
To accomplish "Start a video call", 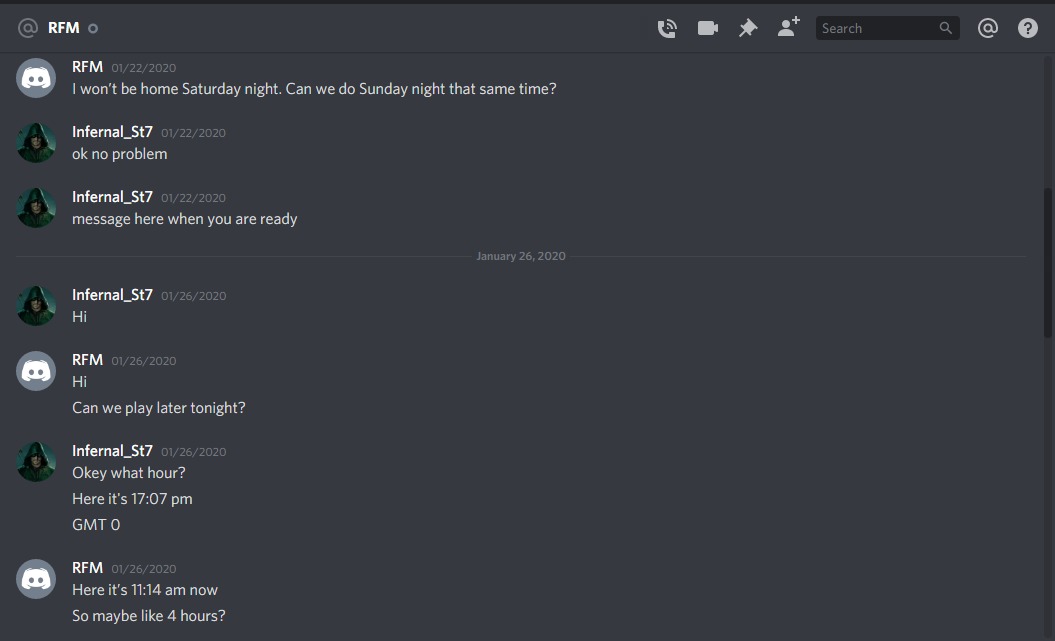I will 708,28.
